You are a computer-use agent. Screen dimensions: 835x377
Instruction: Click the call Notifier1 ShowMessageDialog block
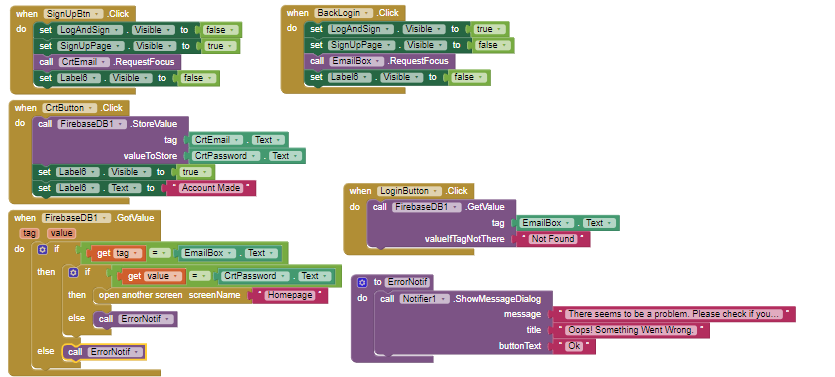(x=463, y=299)
